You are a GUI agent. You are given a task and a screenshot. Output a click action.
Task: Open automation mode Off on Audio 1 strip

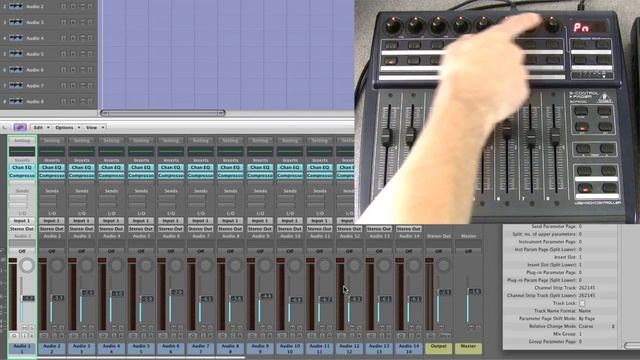coord(22,251)
